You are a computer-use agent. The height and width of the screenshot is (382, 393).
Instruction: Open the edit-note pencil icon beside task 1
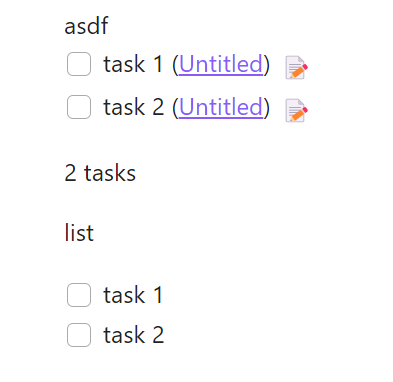pos(296,68)
